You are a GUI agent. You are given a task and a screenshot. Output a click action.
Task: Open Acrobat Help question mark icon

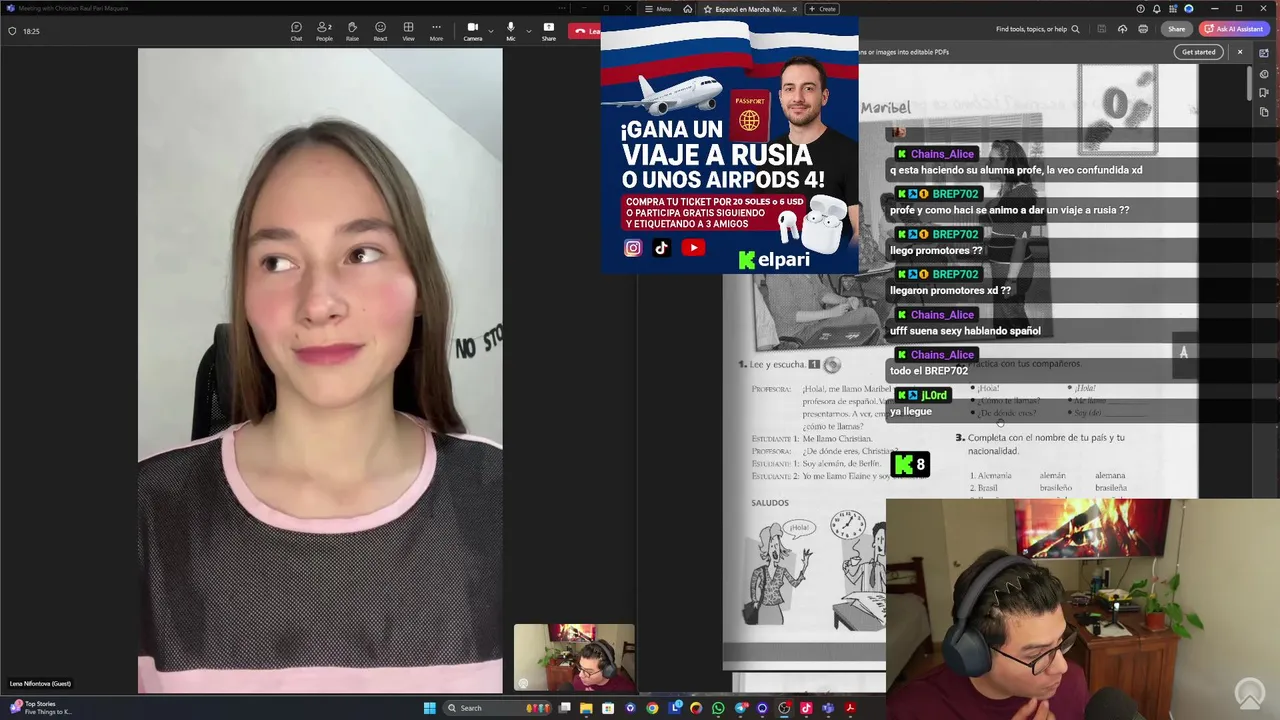1139,9
